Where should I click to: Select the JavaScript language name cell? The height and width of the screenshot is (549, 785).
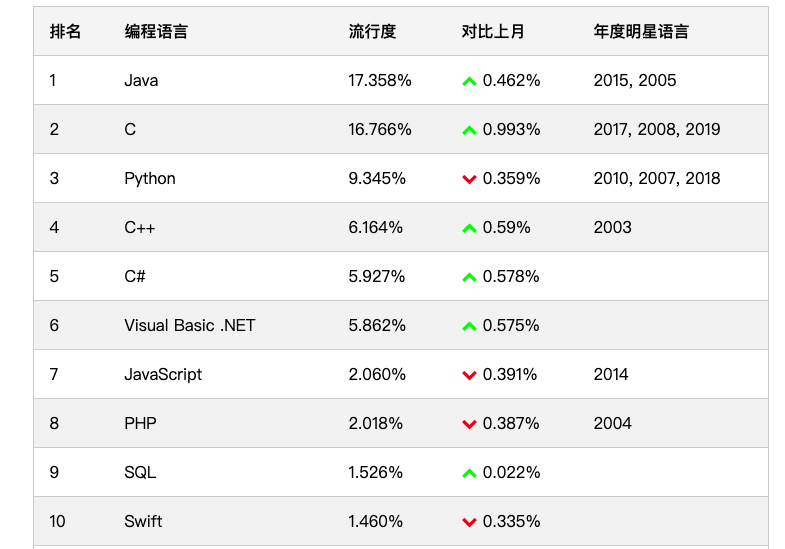click(x=163, y=375)
